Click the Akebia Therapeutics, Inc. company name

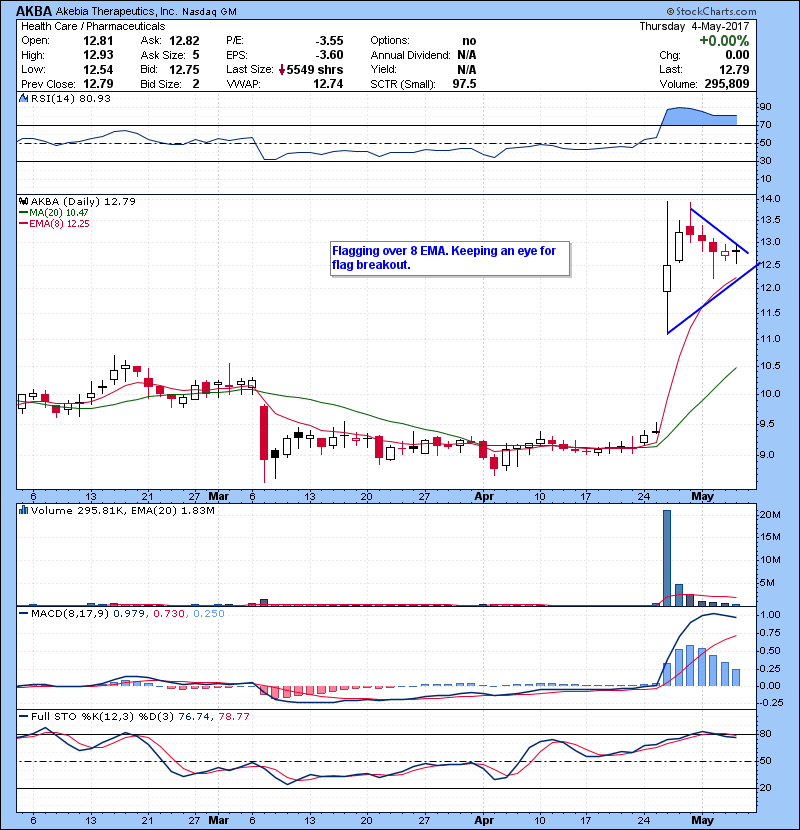pos(116,11)
